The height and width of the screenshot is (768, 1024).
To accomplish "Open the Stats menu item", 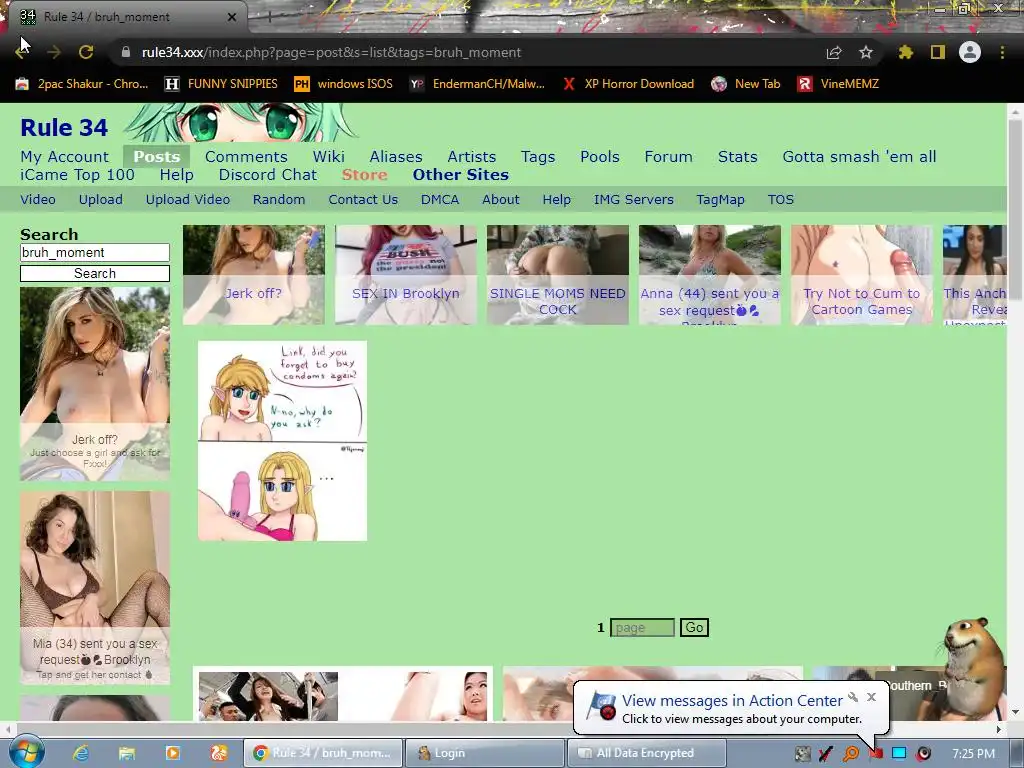I will [x=738, y=157].
